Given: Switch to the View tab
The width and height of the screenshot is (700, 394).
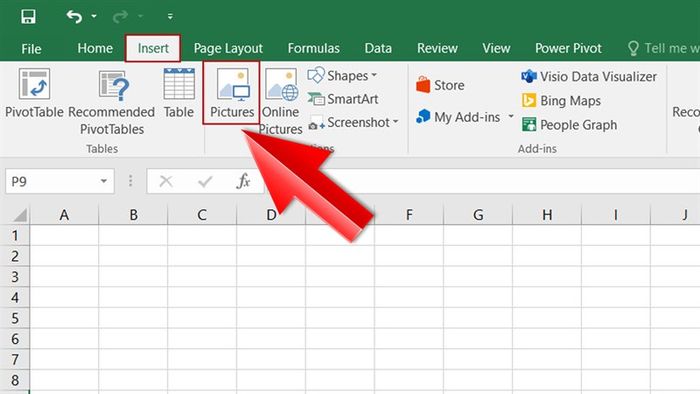Looking at the screenshot, I should (496, 48).
